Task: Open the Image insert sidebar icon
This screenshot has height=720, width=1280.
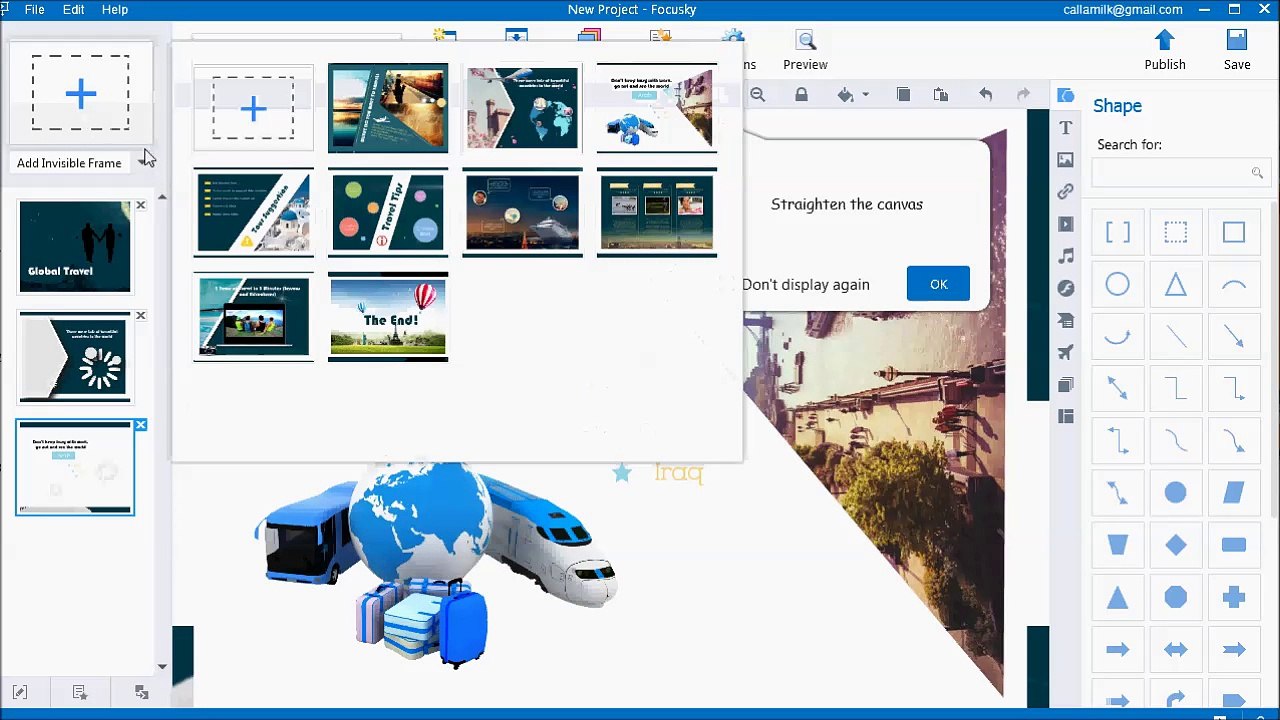Action: pos(1066,160)
